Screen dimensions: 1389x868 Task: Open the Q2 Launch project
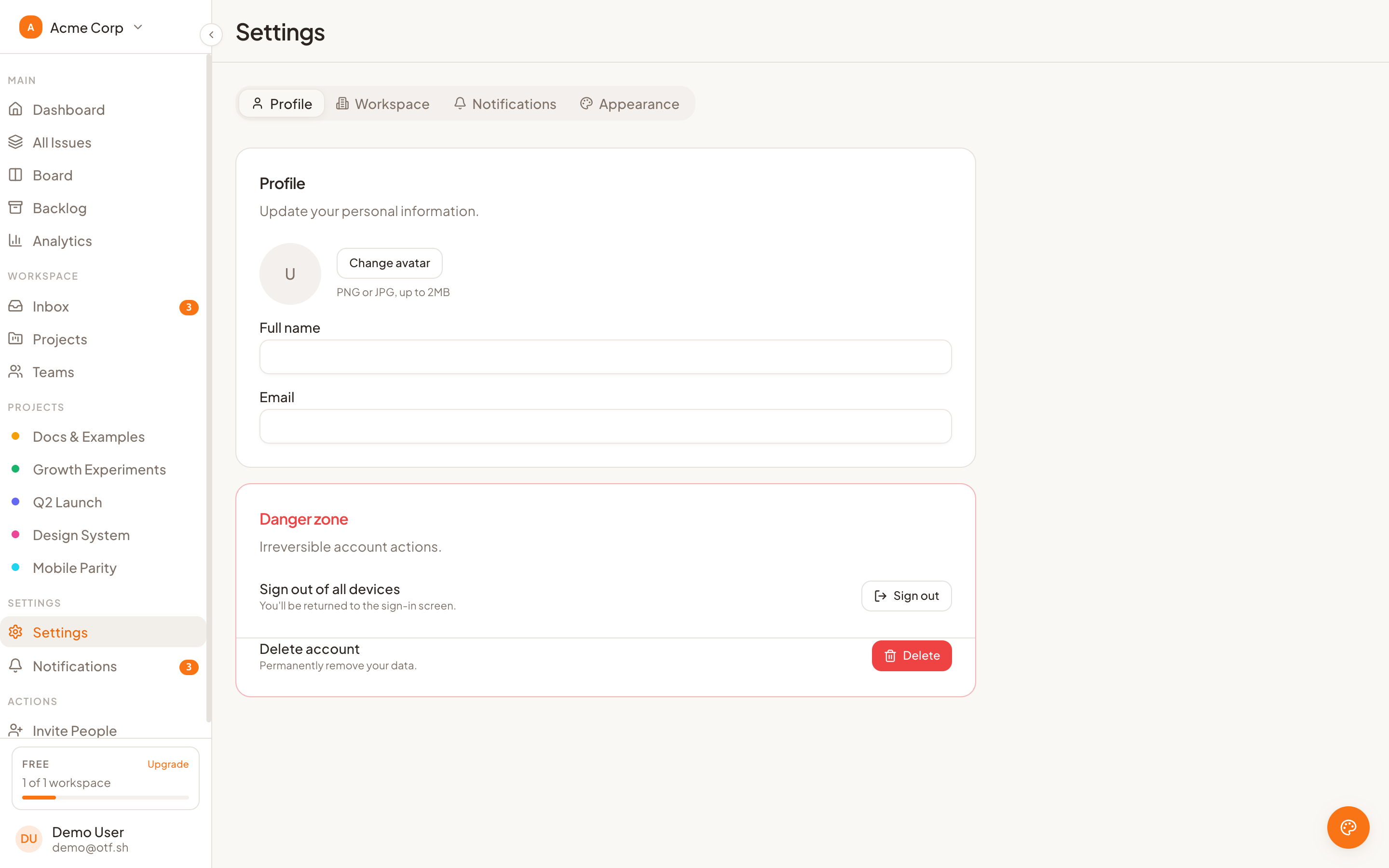(103, 502)
